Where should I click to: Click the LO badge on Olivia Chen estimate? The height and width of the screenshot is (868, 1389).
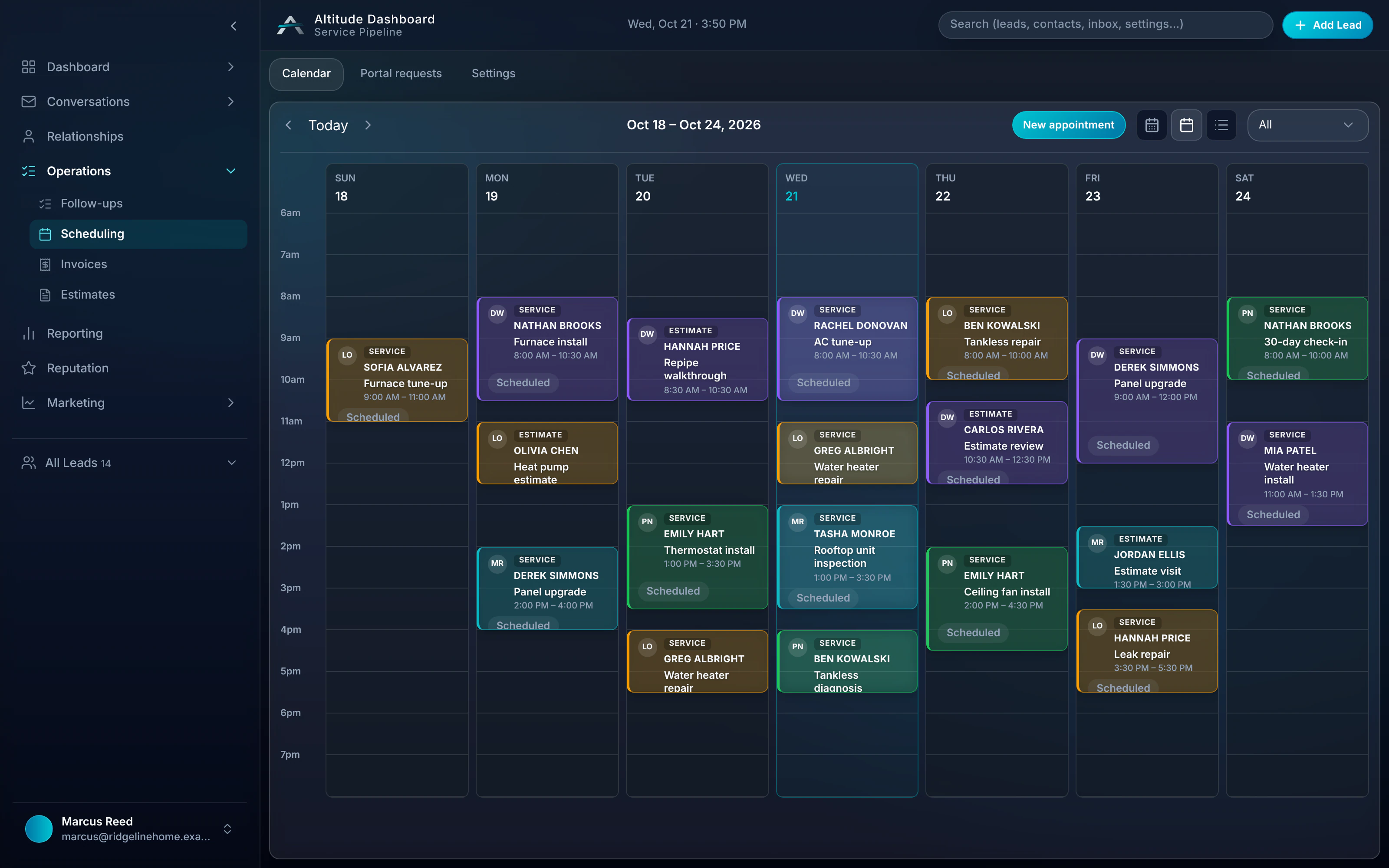pos(497,438)
